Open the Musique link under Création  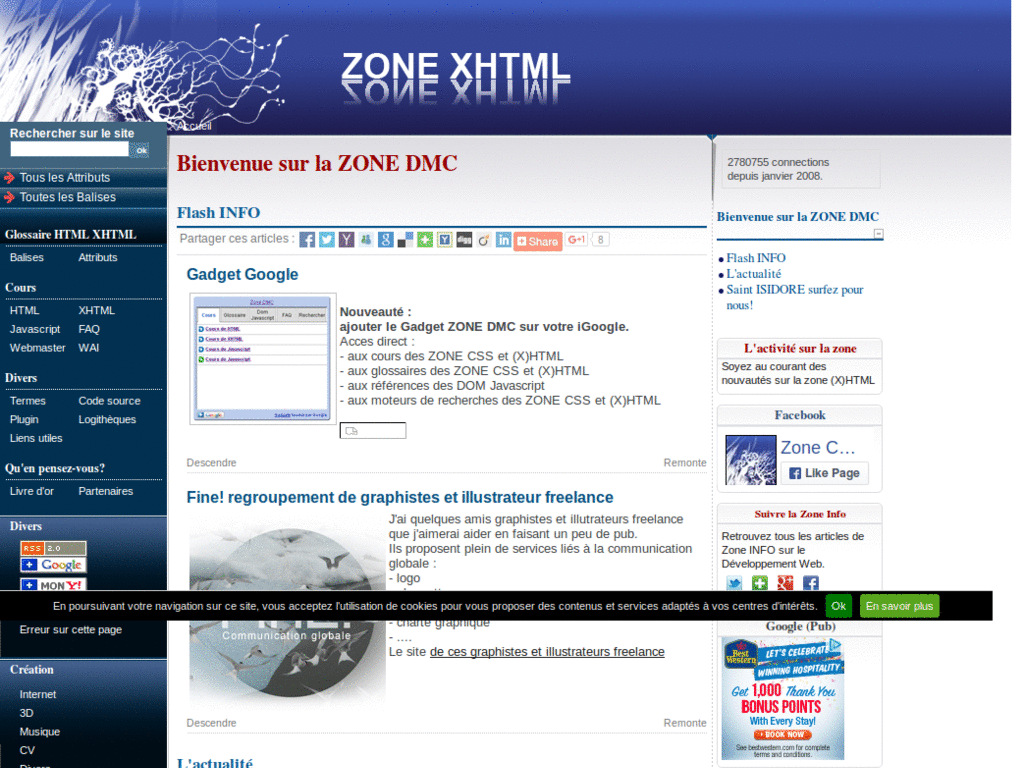(40, 731)
